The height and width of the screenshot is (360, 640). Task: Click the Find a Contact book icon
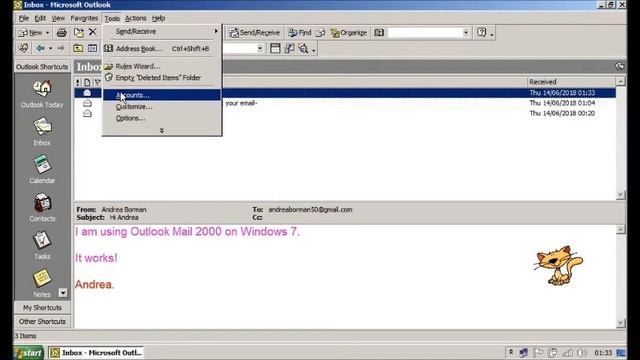pyautogui.click(x=379, y=33)
